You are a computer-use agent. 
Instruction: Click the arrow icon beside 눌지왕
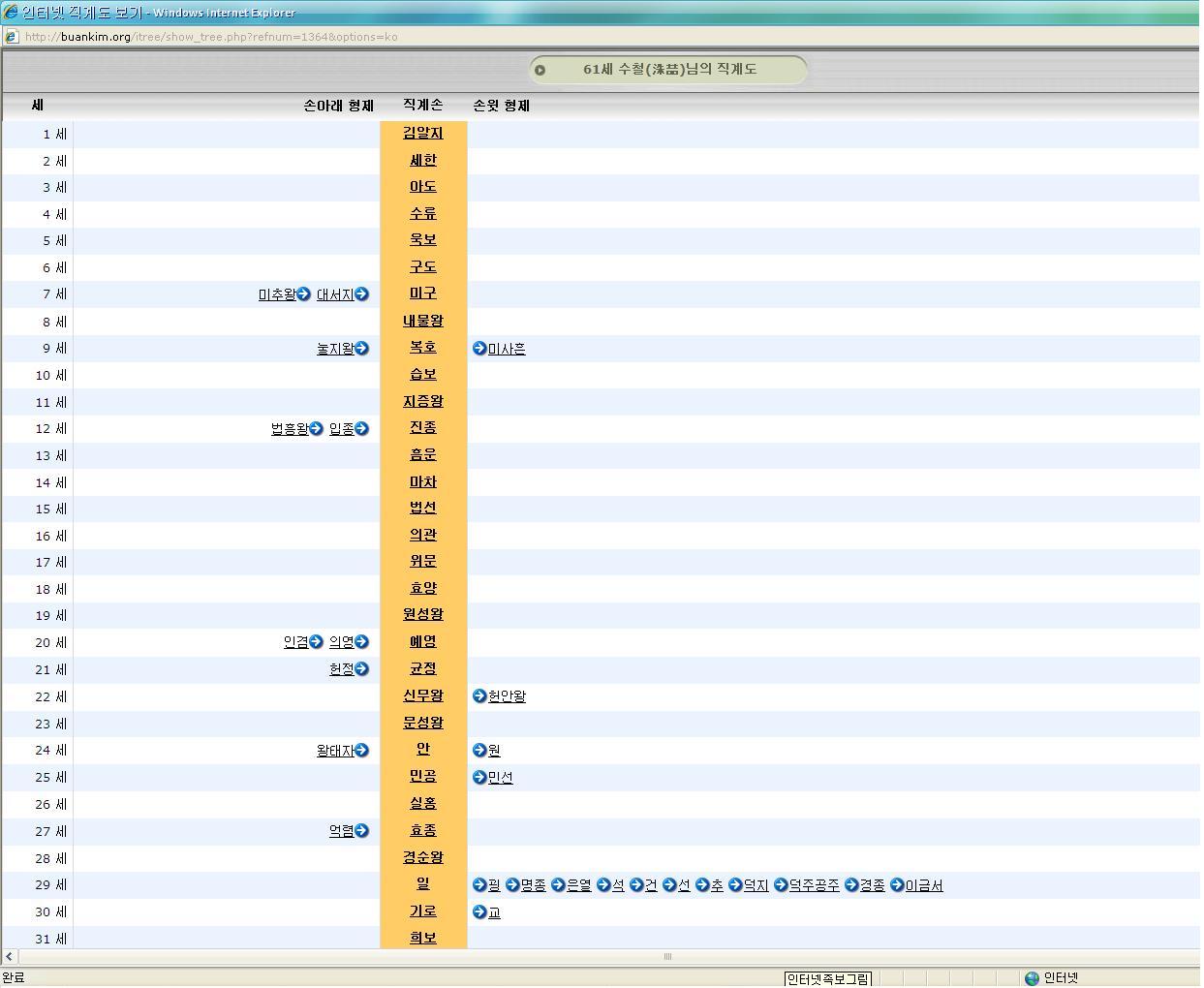[x=362, y=349]
